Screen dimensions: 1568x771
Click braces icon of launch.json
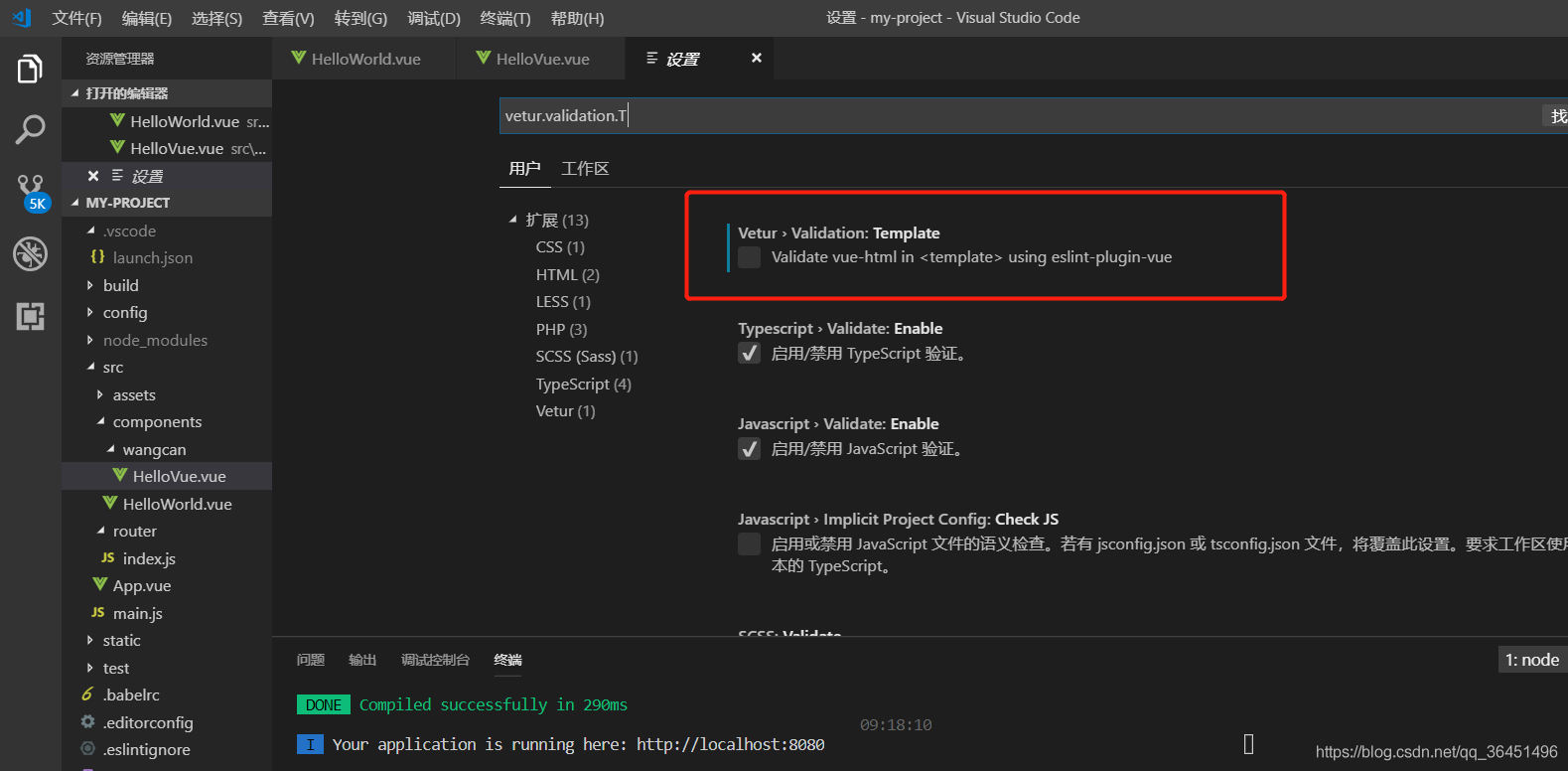coord(97,257)
